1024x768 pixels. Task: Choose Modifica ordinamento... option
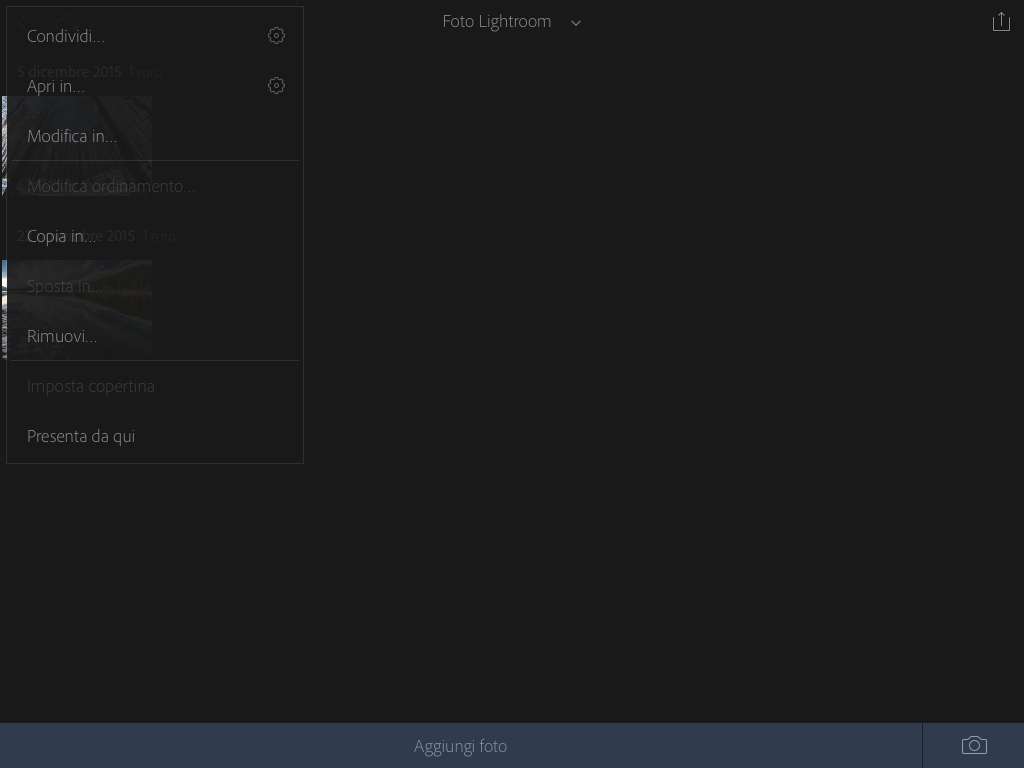(x=155, y=186)
